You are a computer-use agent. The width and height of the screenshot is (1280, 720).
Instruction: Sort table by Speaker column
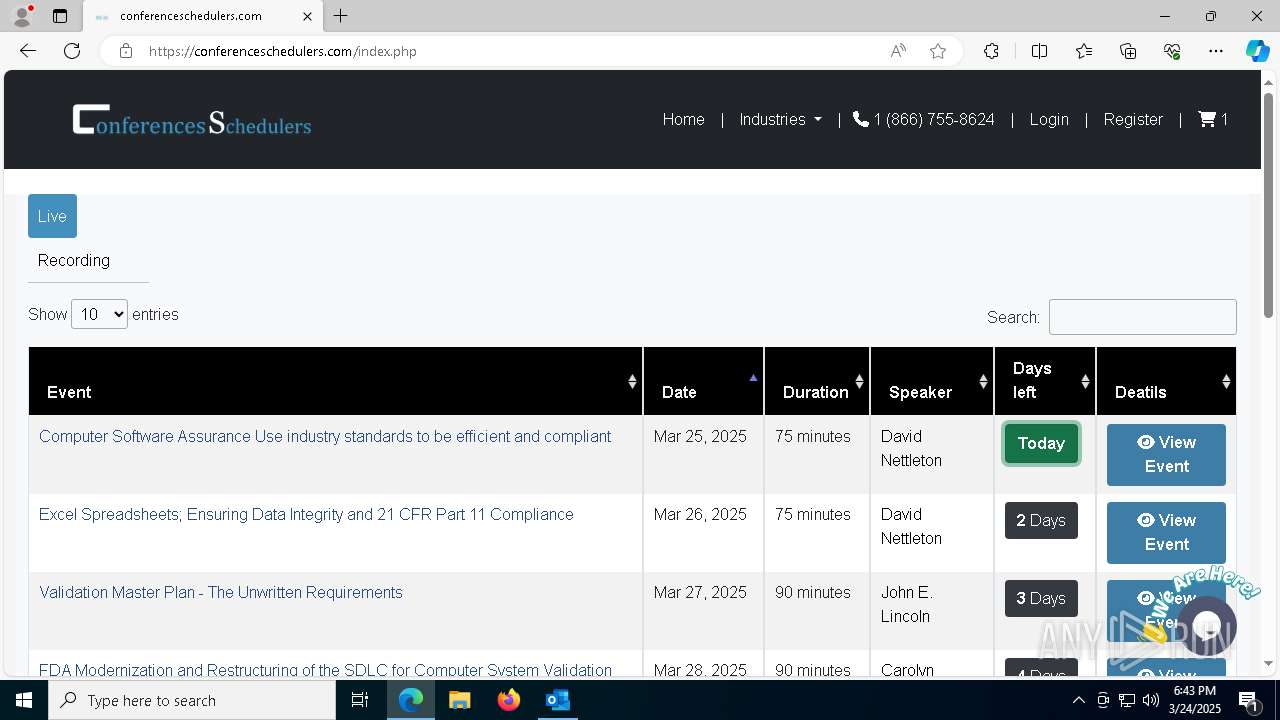click(x=932, y=381)
